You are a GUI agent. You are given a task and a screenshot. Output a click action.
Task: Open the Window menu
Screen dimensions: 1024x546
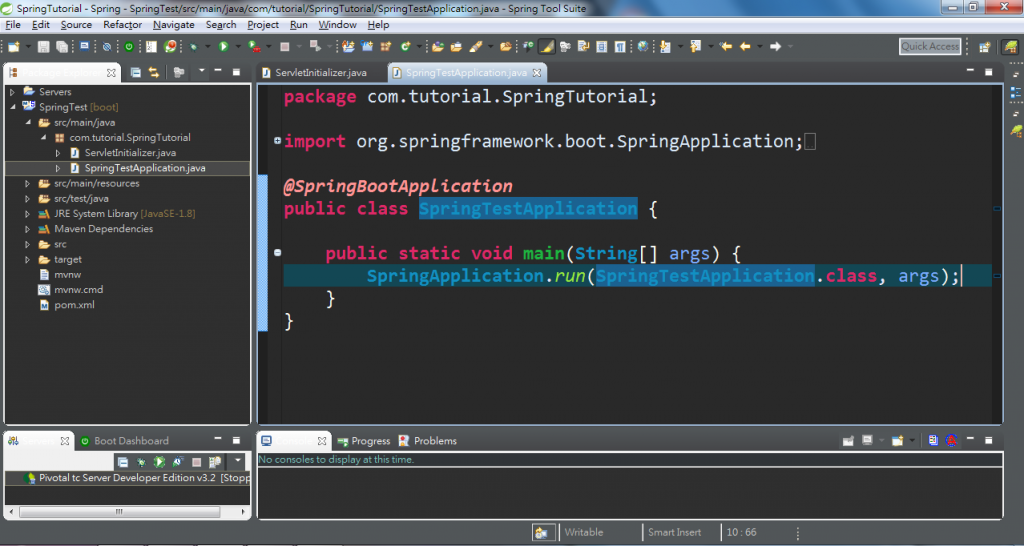click(x=338, y=25)
